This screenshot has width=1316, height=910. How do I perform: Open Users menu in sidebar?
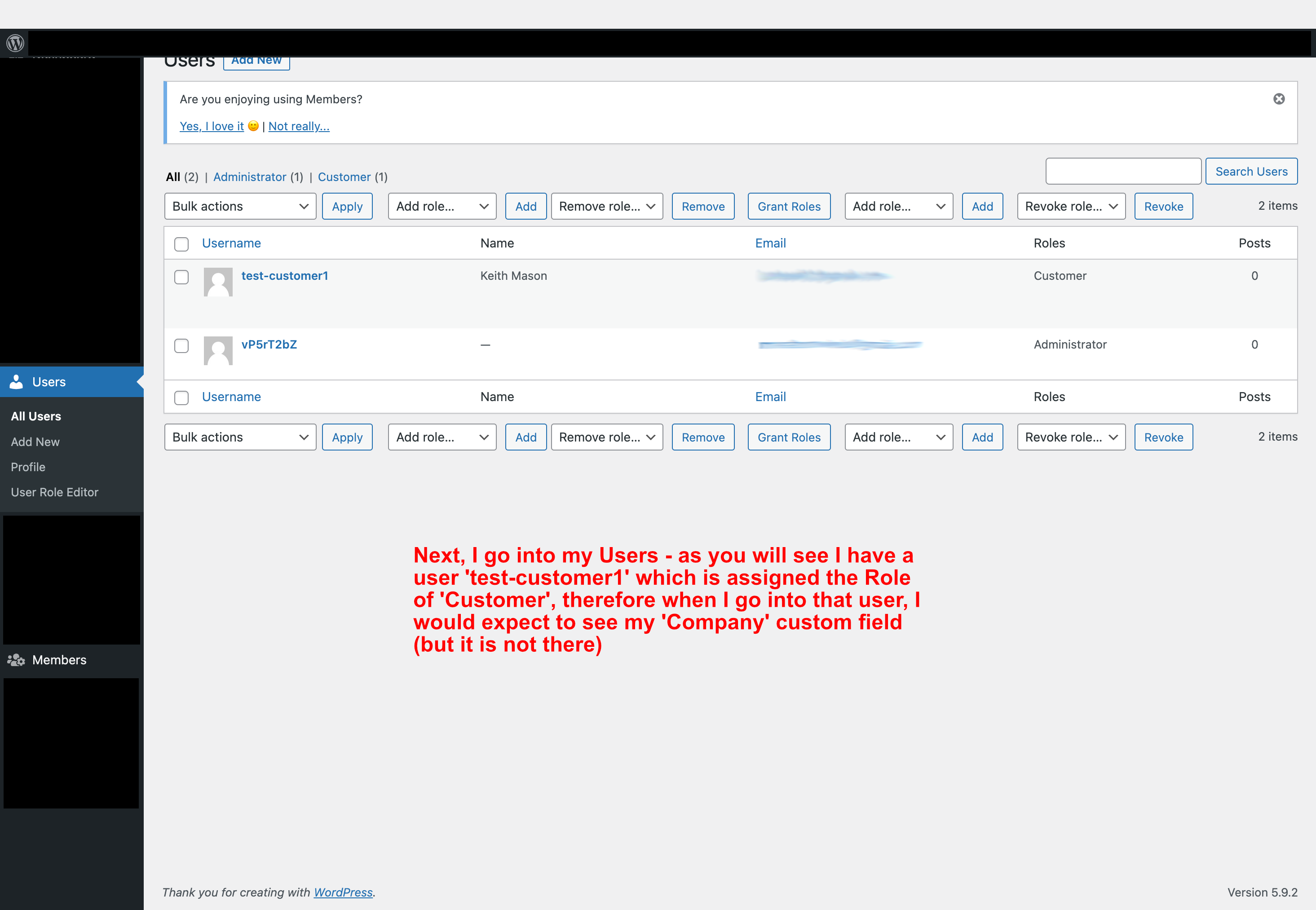(71, 381)
